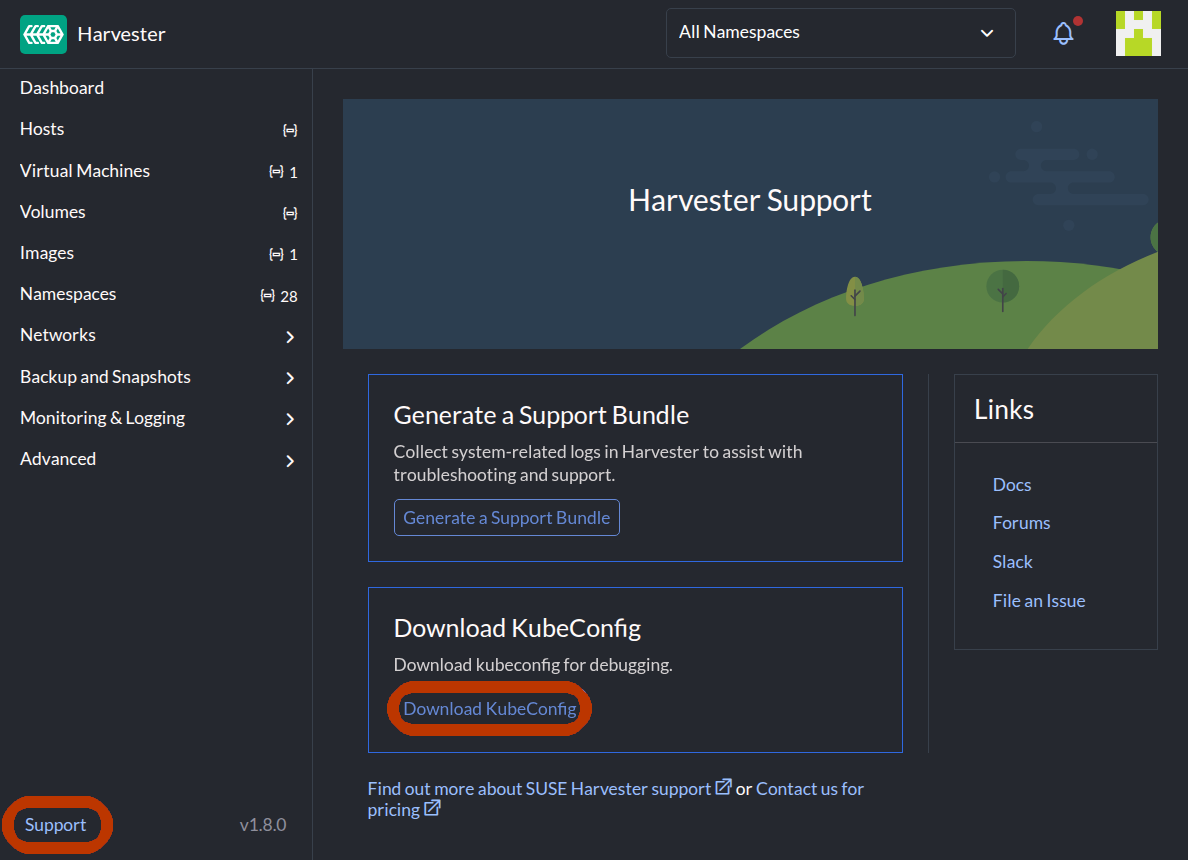Open the Support link in sidebar footer

coord(55,824)
